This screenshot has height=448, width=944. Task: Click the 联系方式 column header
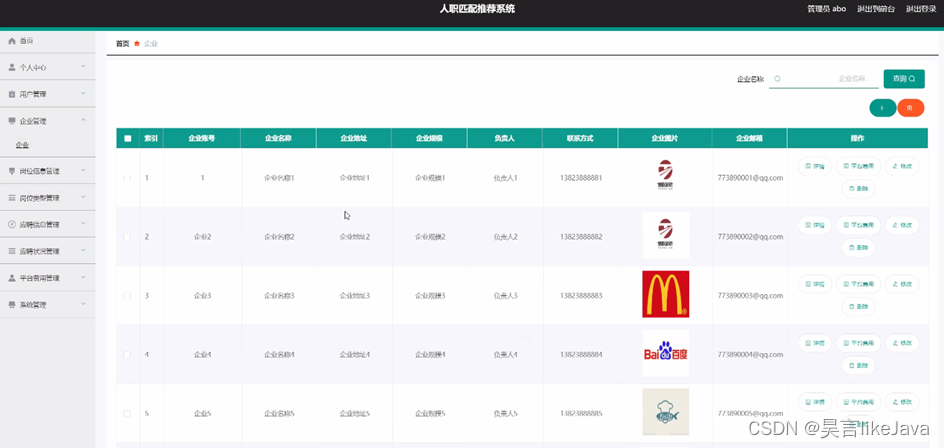(580, 138)
